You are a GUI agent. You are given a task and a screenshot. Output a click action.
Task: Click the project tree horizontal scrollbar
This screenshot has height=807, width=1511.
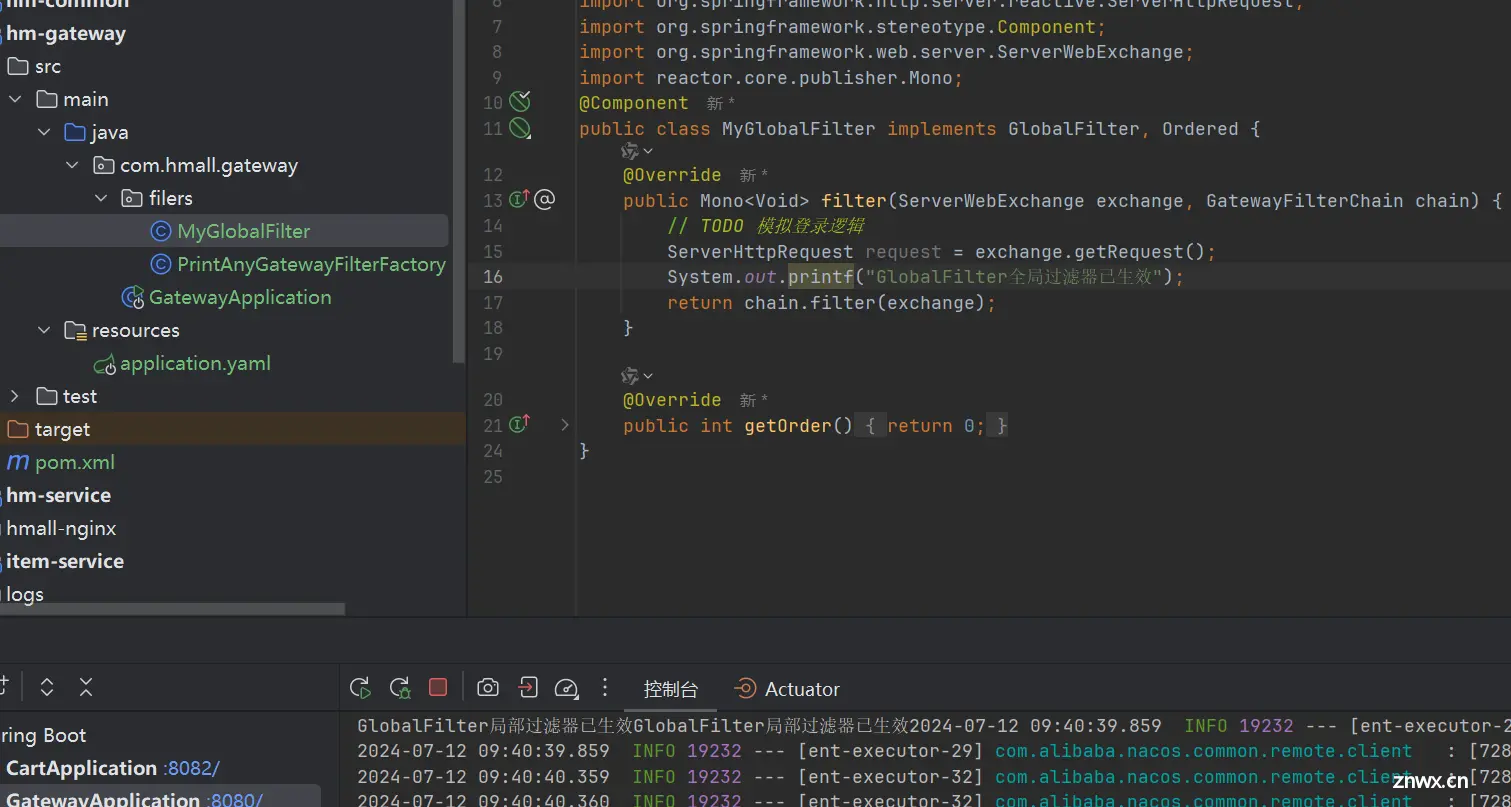[172, 608]
